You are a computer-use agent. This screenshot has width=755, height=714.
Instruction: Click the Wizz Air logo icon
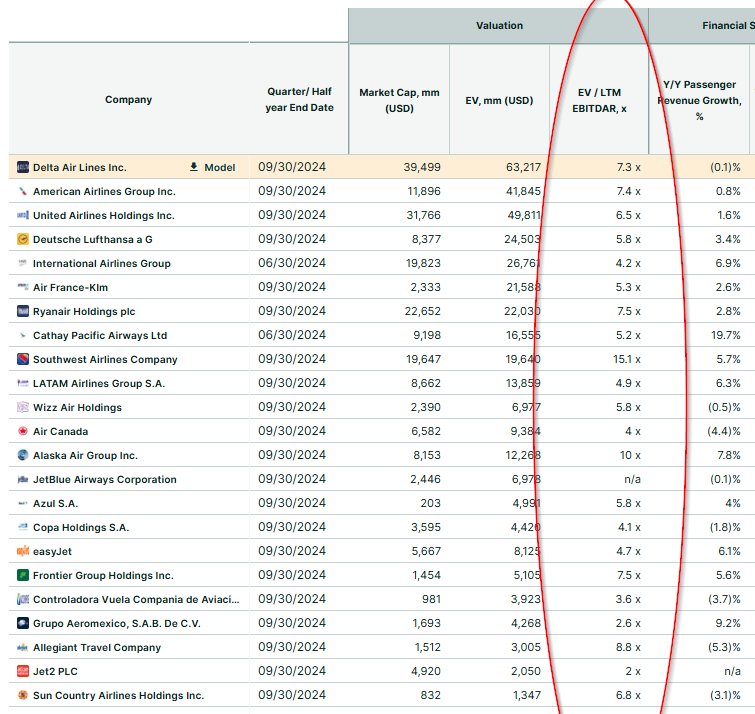pyautogui.click(x=23, y=407)
